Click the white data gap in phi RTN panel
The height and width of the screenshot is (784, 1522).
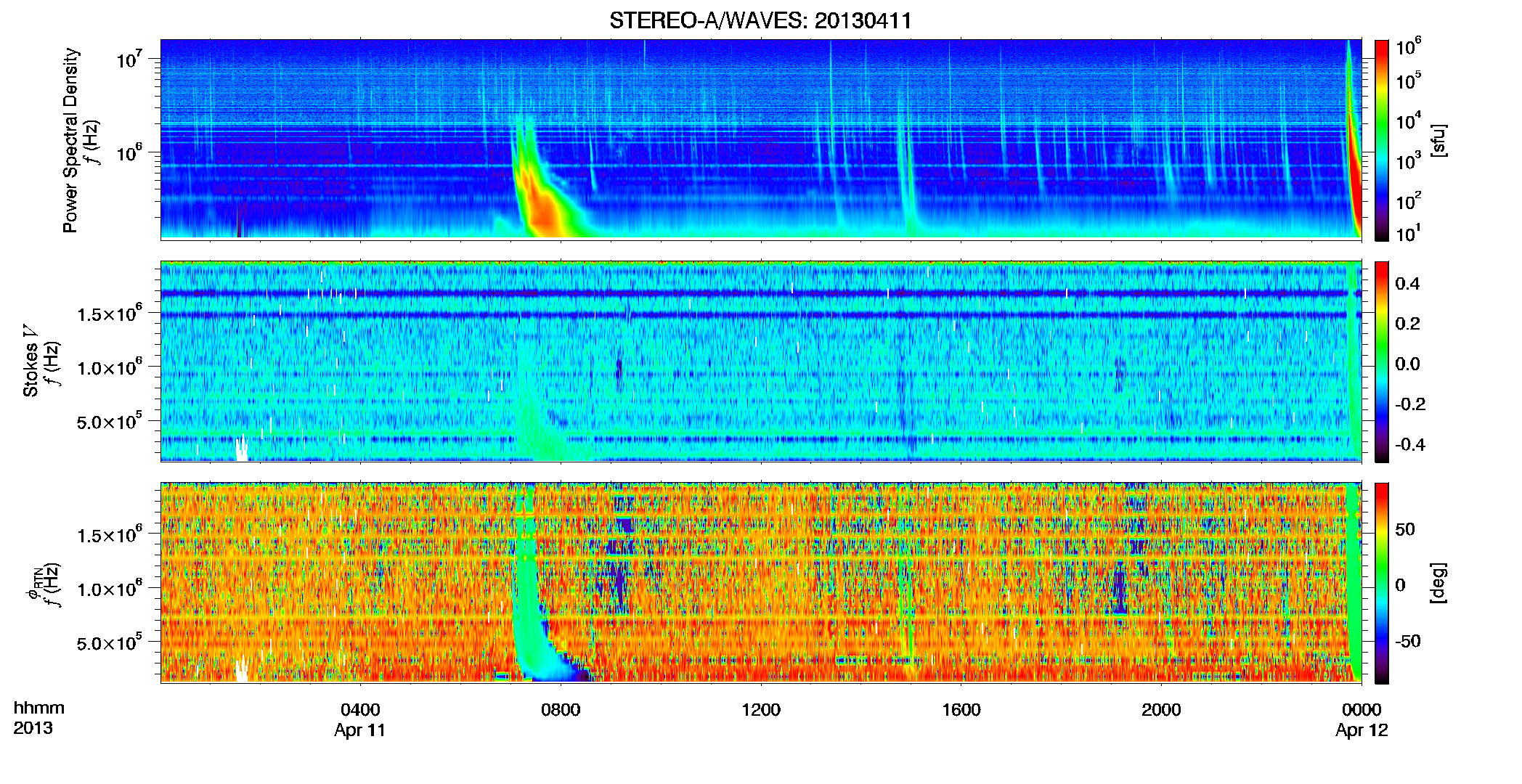coord(242,669)
